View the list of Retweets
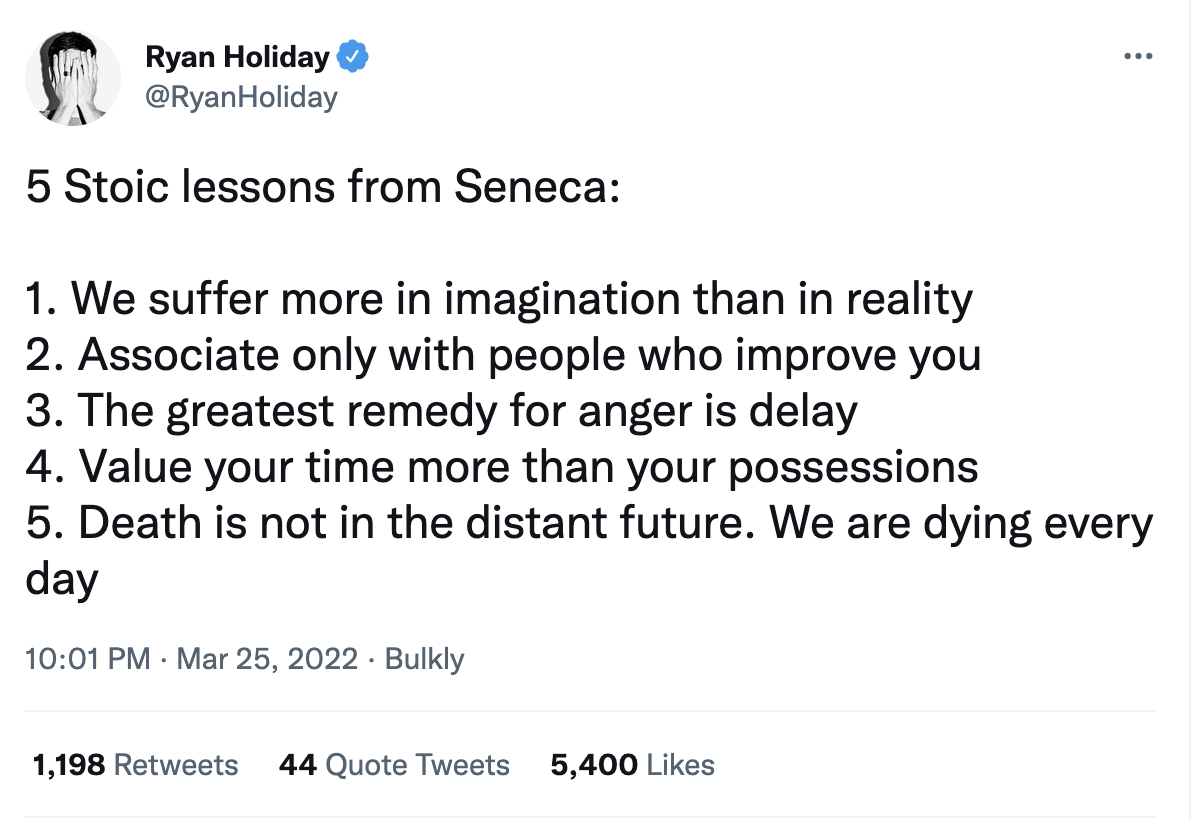The image size is (1192, 820). 176,766
